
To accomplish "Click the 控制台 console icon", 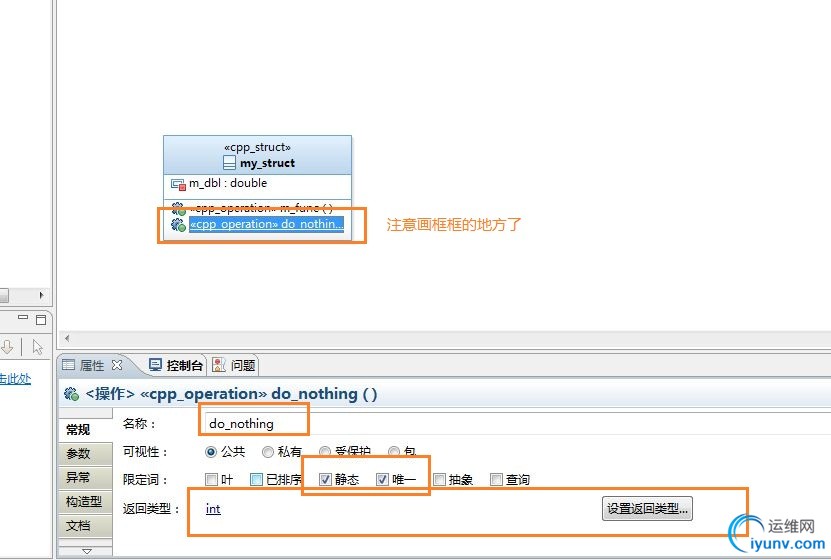I will click(155, 365).
